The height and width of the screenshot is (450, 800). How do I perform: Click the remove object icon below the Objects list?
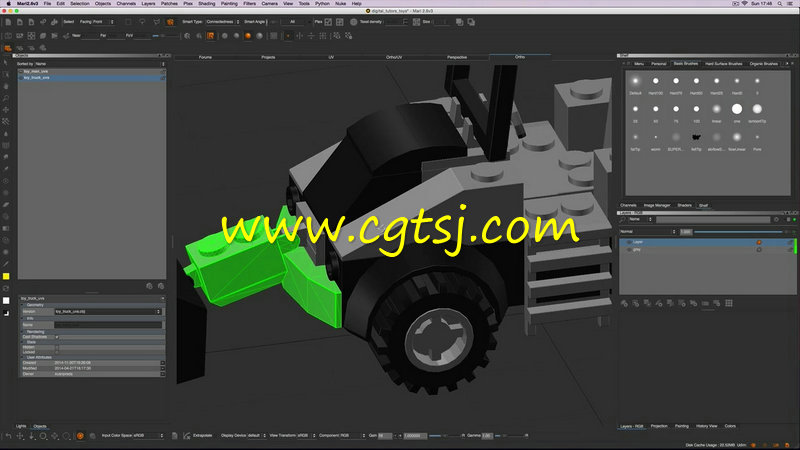[x=161, y=286]
